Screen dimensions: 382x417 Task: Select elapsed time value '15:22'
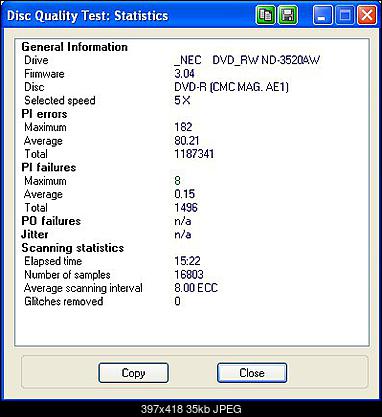[x=187, y=261]
